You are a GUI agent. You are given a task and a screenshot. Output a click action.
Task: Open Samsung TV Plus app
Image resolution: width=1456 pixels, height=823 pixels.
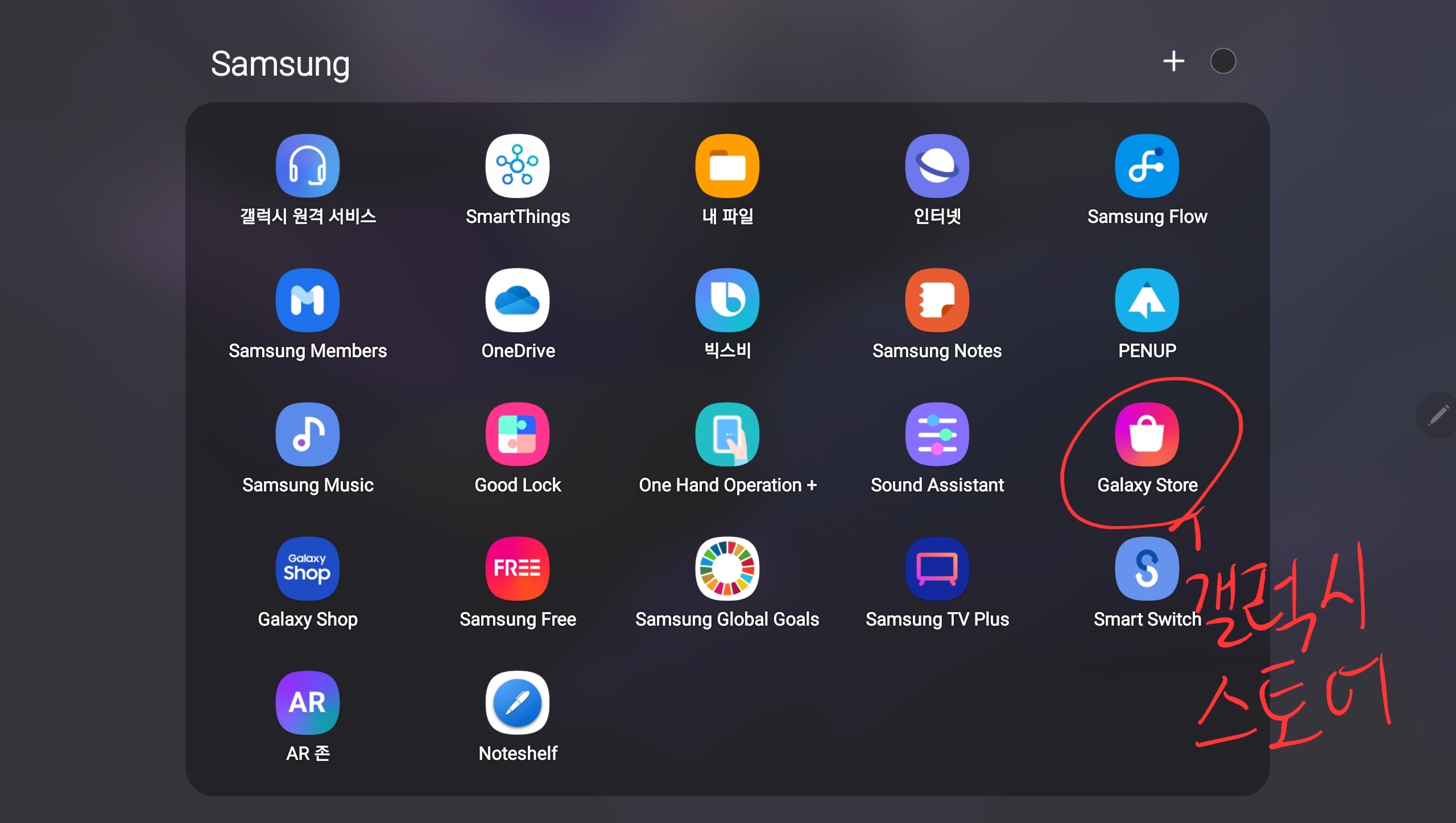(937, 569)
